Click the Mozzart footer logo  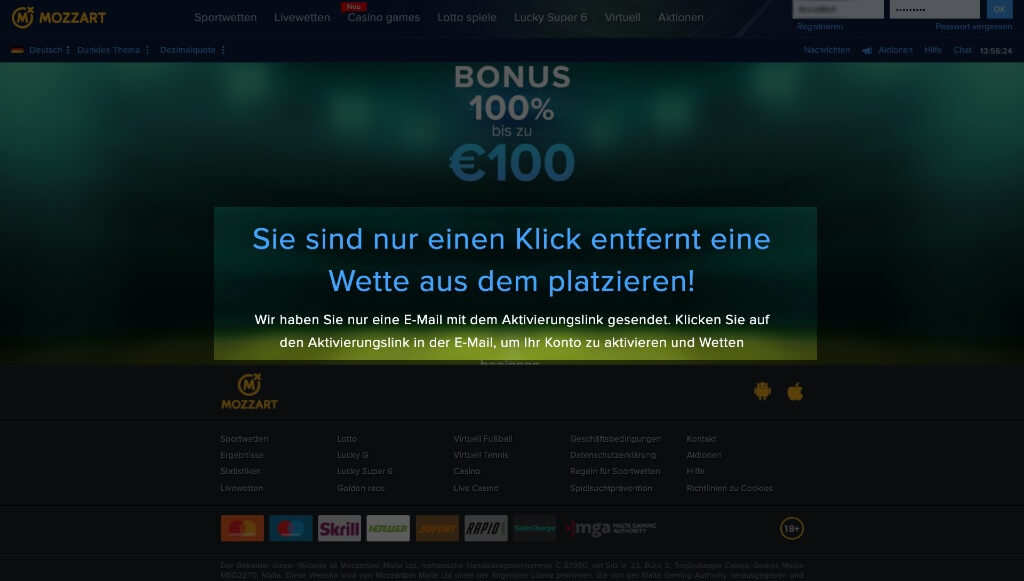point(249,392)
